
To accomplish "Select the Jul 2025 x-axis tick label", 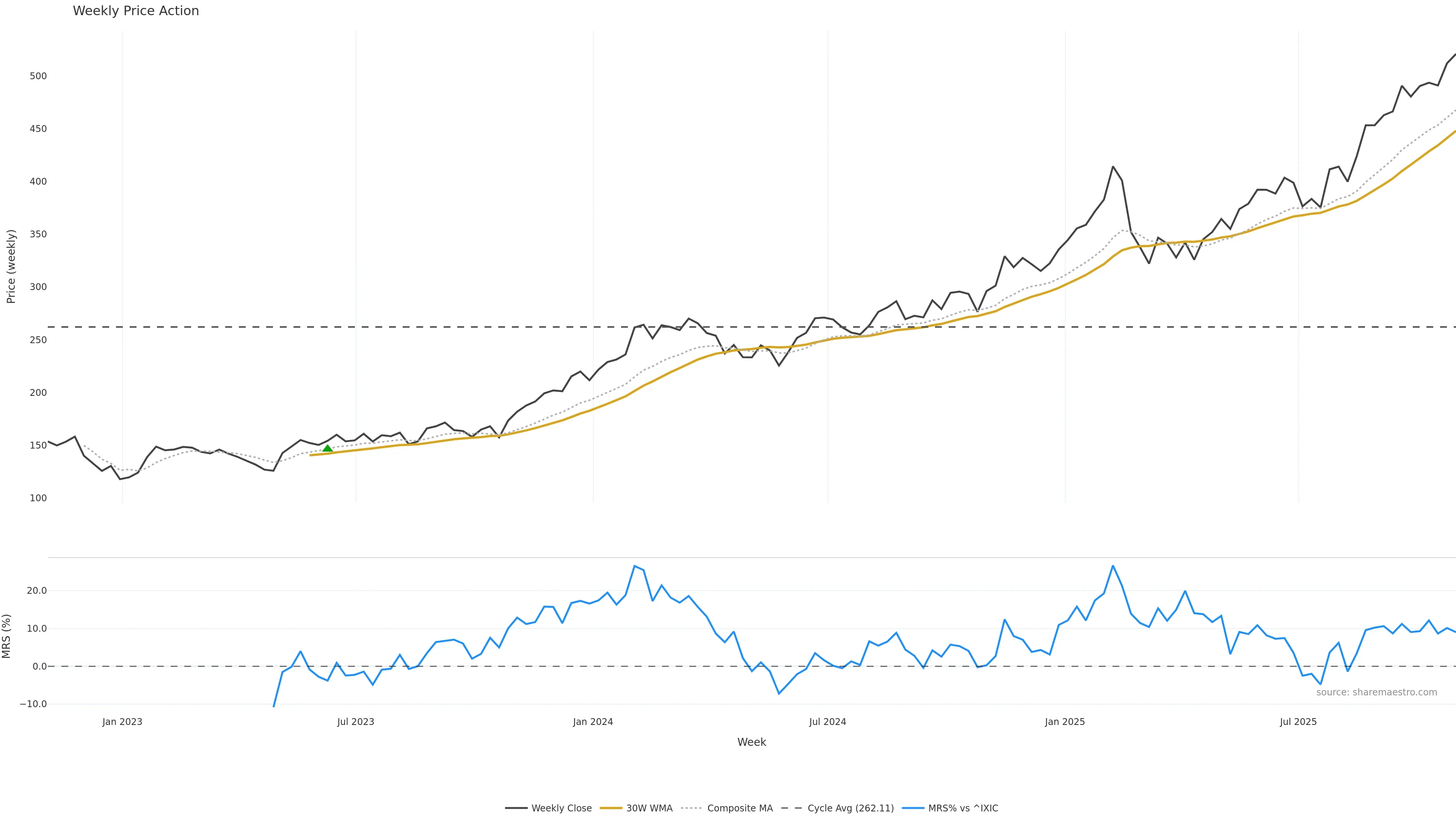I will click(1298, 722).
